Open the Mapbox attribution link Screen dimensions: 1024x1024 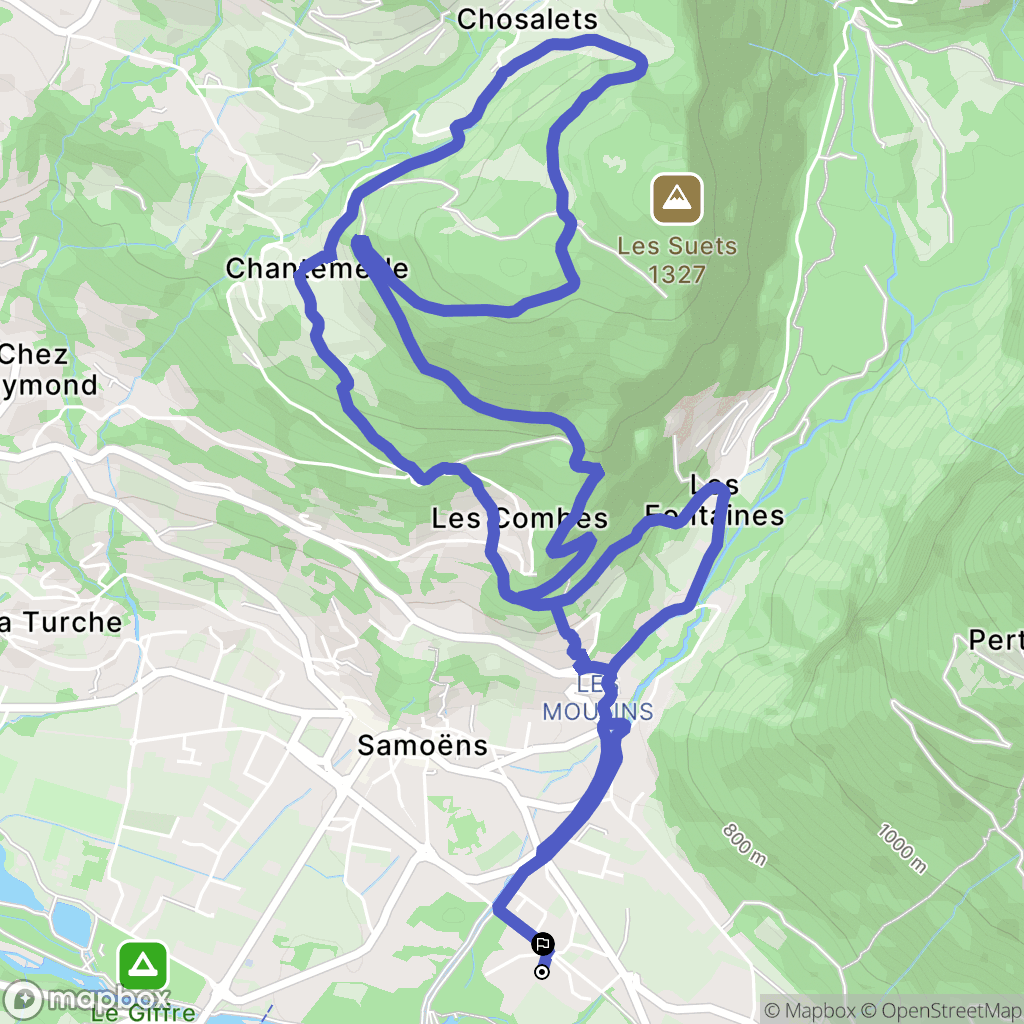pyautogui.click(x=808, y=1010)
